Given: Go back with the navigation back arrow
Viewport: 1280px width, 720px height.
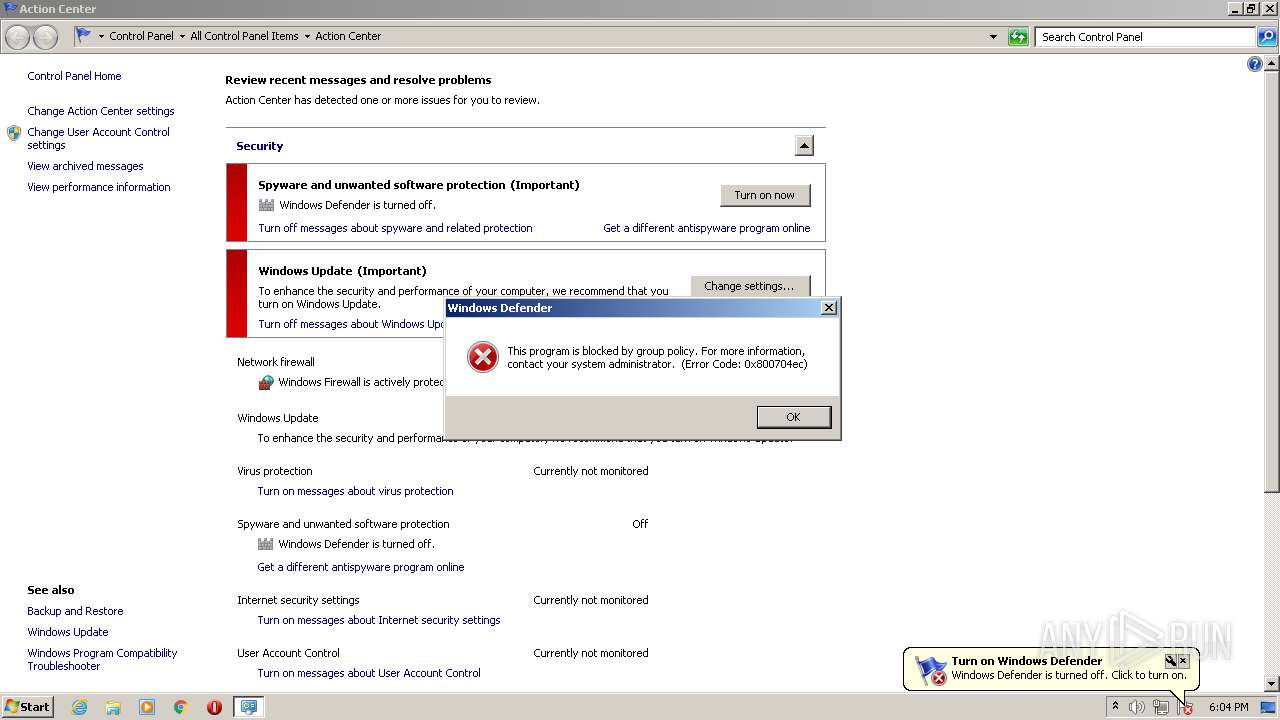Looking at the screenshot, I should (18, 37).
